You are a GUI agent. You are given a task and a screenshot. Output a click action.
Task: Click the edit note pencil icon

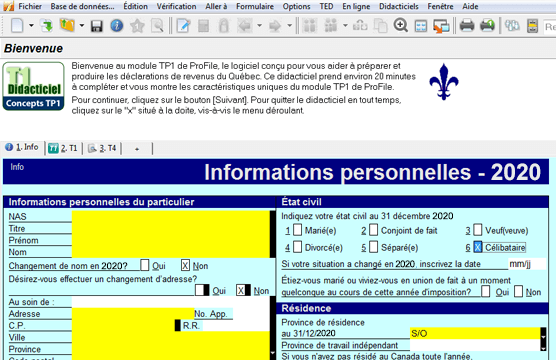coord(183,26)
